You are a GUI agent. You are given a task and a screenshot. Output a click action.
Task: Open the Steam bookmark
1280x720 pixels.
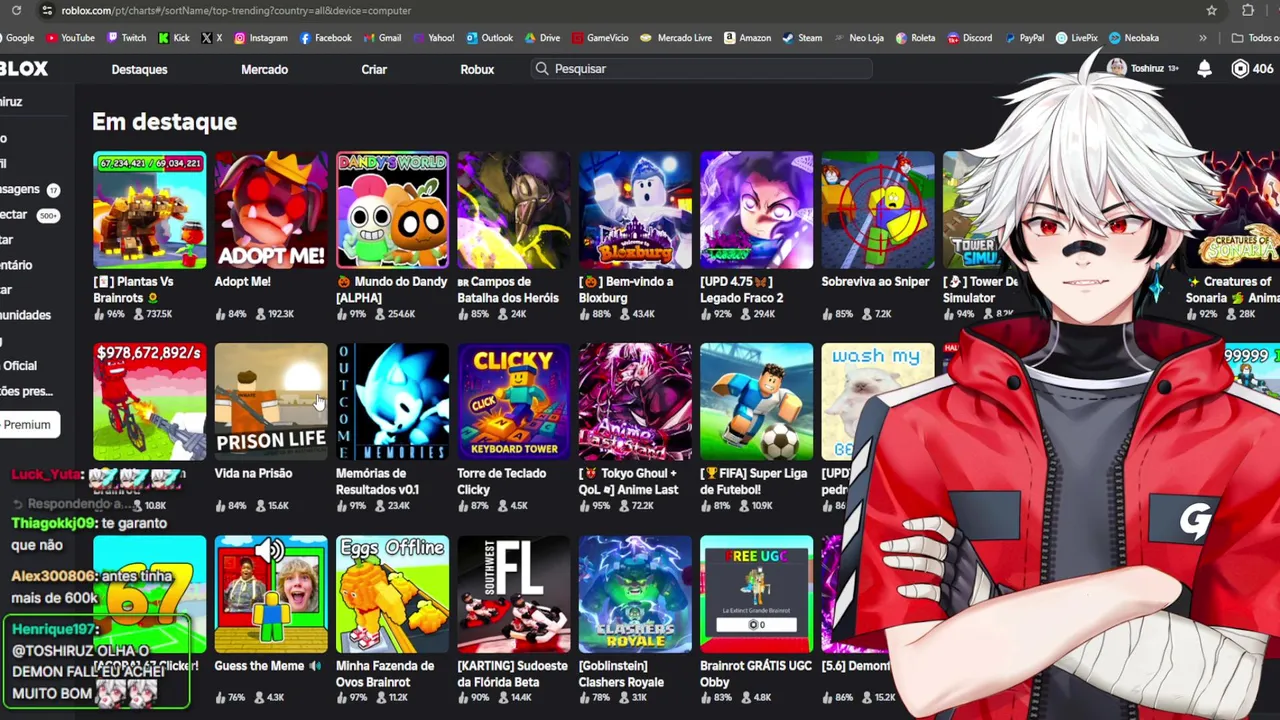click(802, 38)
